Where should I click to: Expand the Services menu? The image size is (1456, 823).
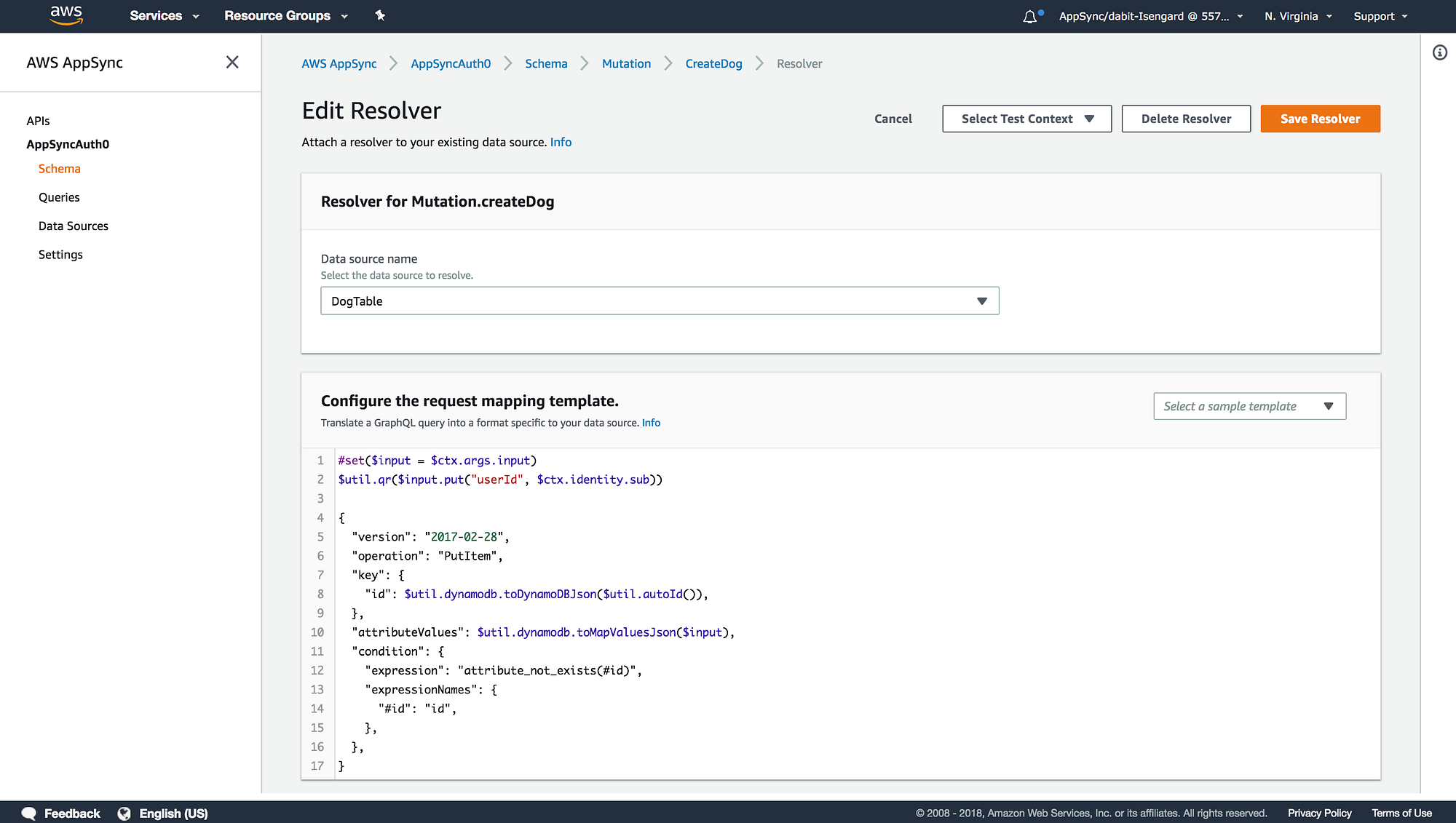tap(165, 16)
